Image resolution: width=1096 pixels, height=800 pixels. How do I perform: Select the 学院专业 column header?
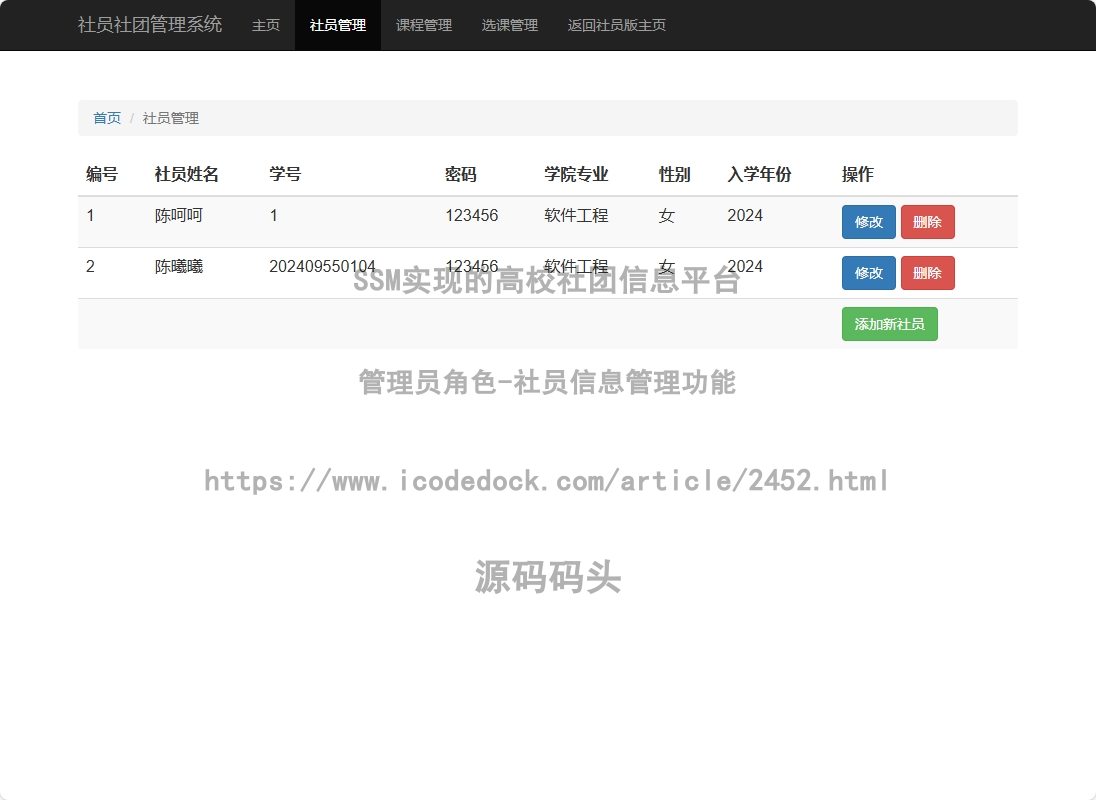click(x=576, y=174)
